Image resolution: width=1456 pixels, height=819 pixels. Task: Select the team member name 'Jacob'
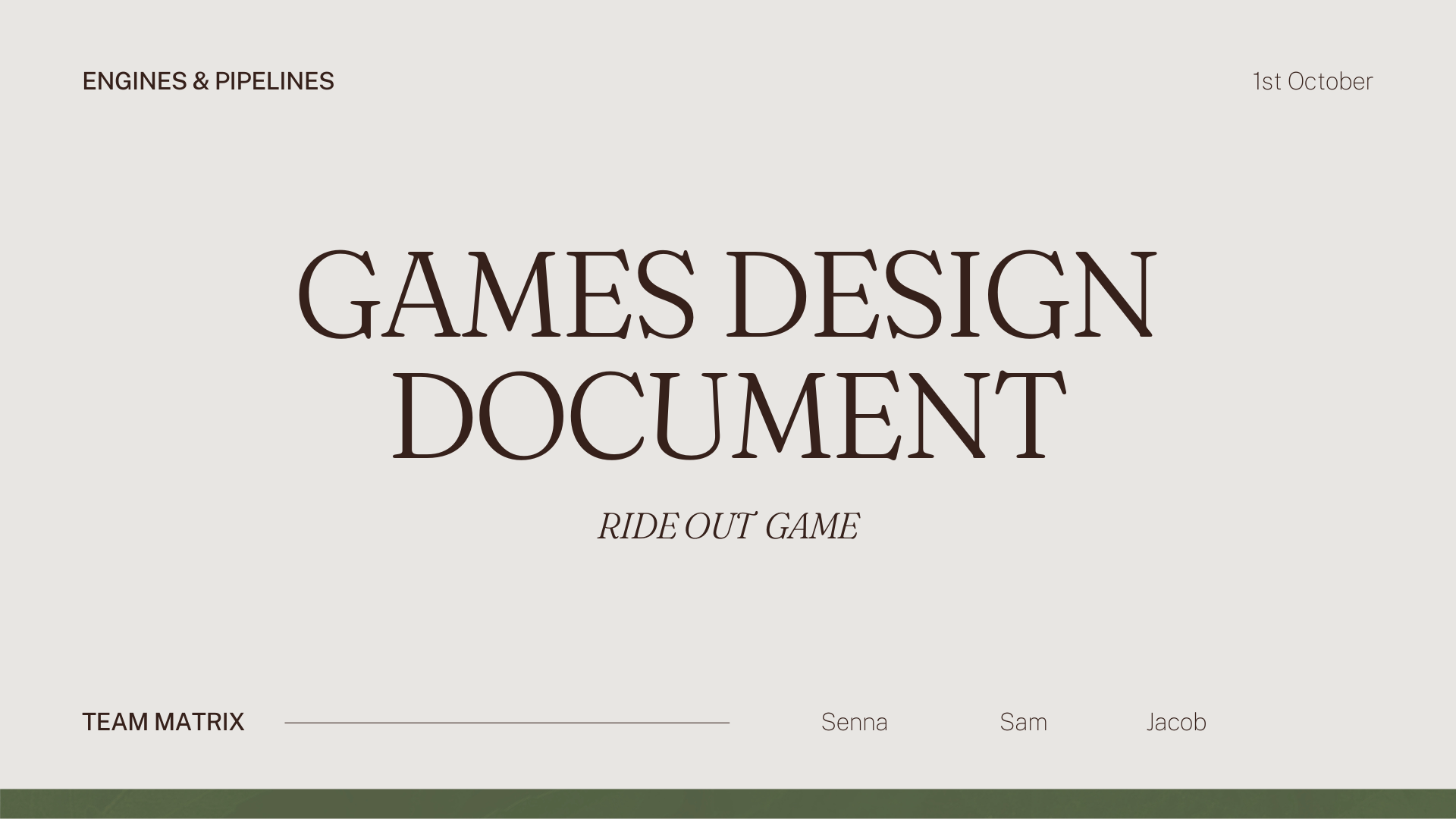coord(1175,722)
